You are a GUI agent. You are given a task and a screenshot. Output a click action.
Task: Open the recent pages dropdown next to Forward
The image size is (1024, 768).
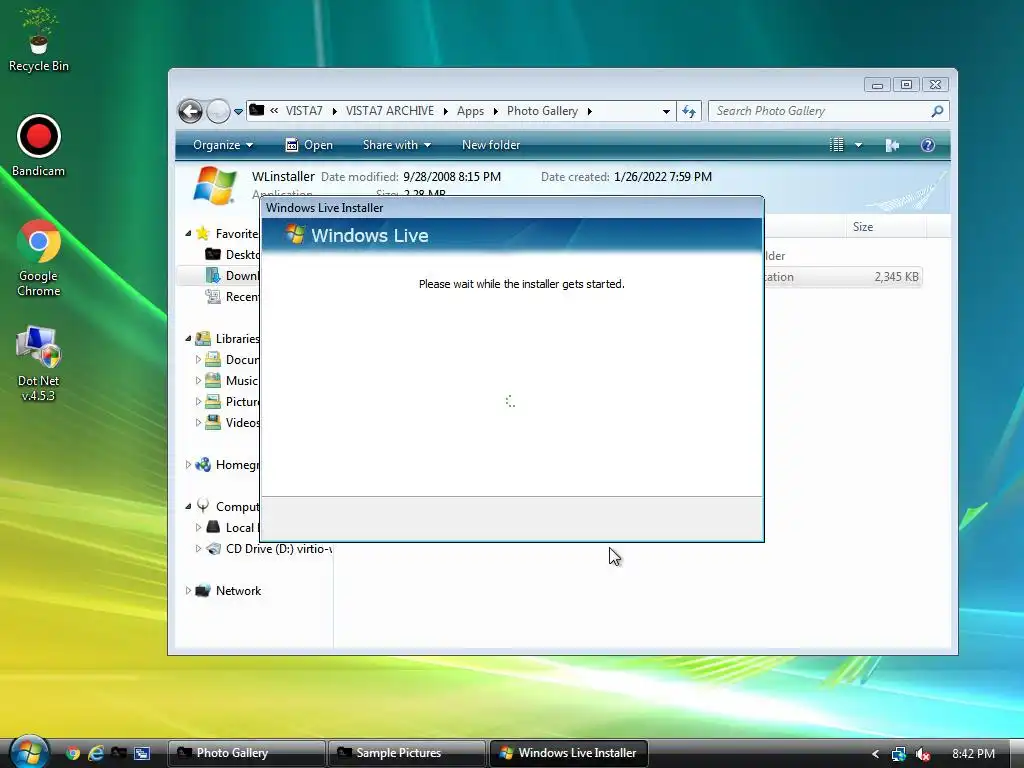(238, 112)
